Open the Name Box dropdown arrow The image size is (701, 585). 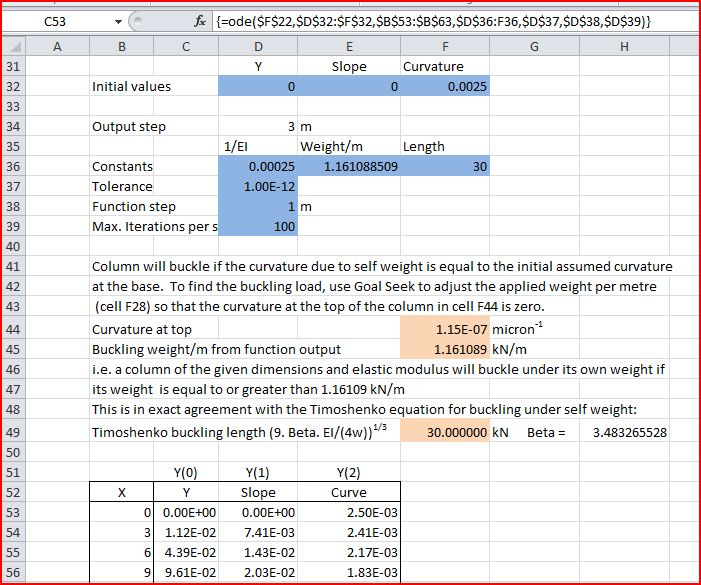tap(120, 21)
